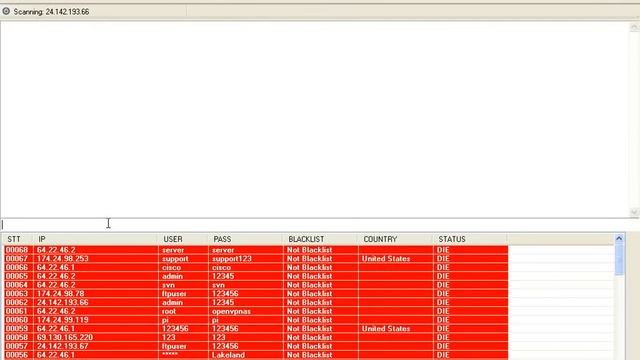Image resolution: width=640 pixels, height=360 pixels.
Task: Click the STT column header
Action: pos(18,239)
